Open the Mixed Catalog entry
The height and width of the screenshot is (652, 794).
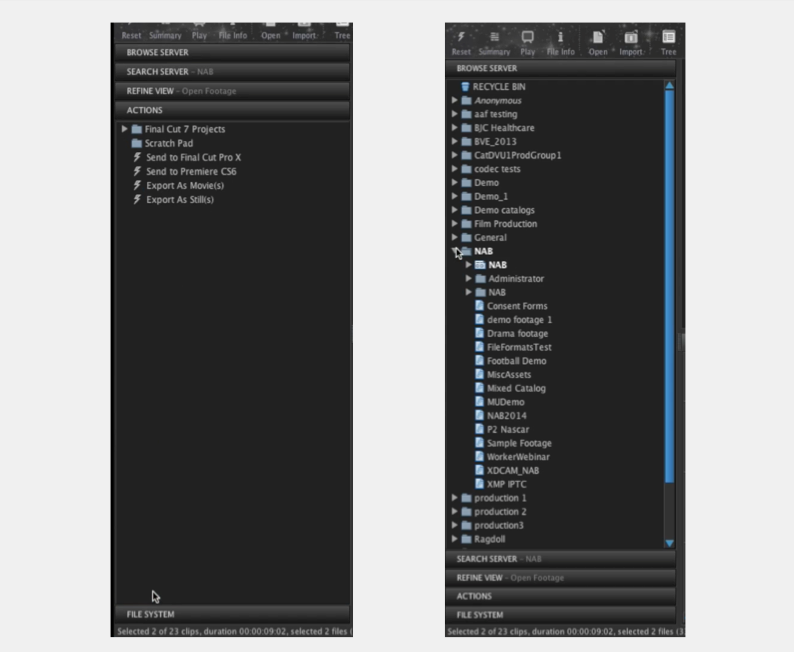tap(510, 388)
